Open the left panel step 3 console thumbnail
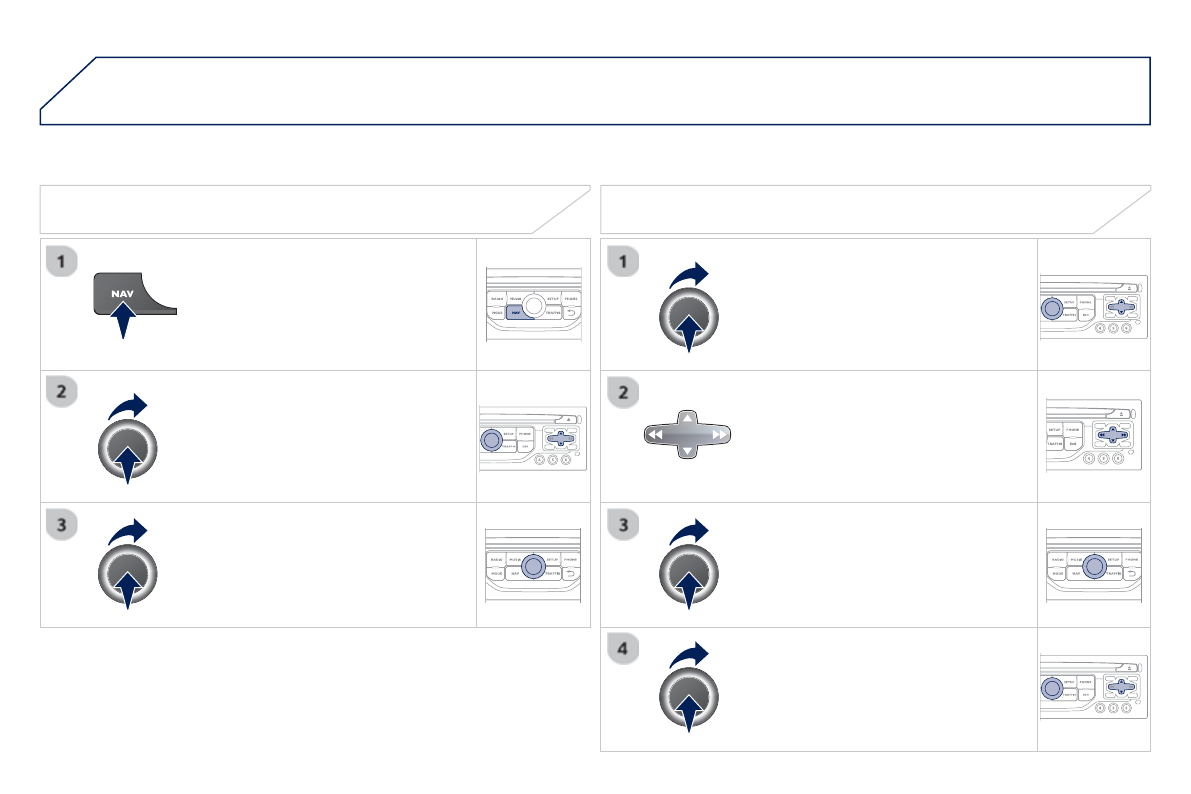Image resolution: width=1191 pixels, height=794 pixels. tap(533, 565)
